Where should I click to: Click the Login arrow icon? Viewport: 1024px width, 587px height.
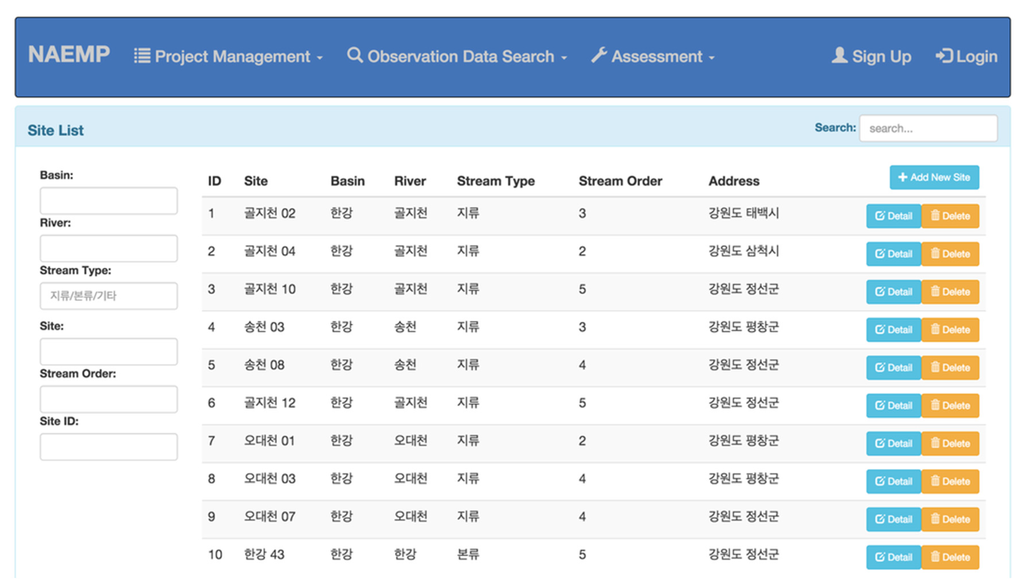coord(943,56)
